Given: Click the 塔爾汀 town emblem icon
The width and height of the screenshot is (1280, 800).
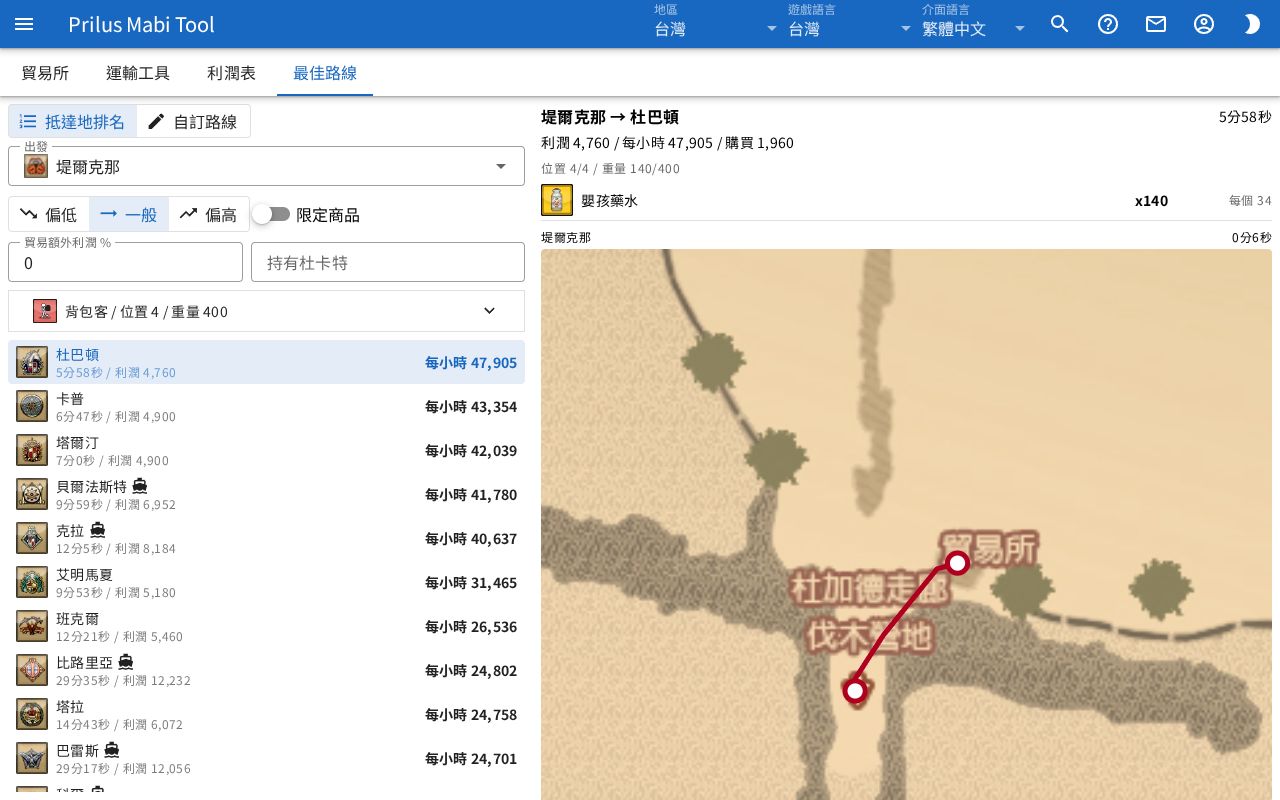Looking at the screenshot, I should click(32, 450).
